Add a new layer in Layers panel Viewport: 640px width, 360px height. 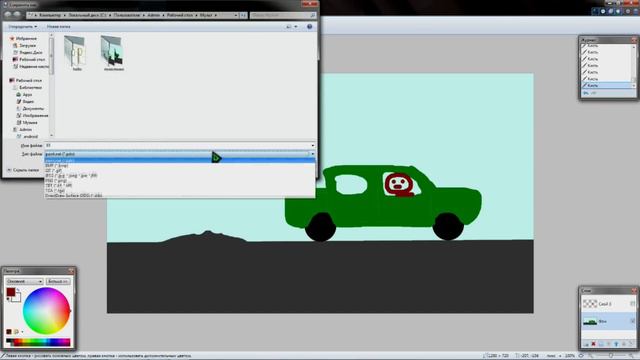586,344
